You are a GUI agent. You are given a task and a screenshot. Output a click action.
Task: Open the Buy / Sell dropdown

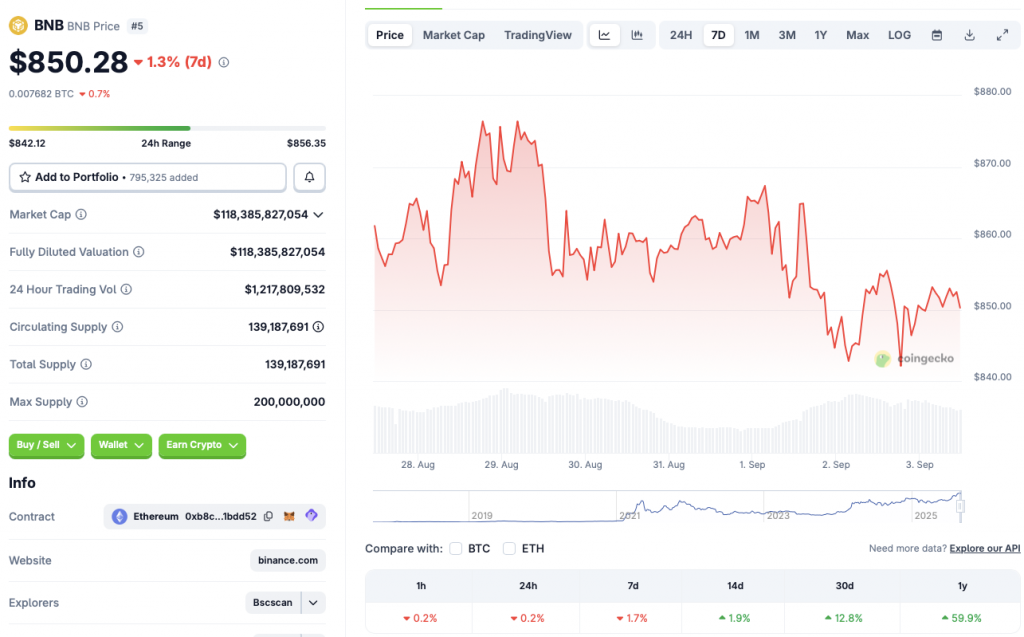[x=46, y=445]
